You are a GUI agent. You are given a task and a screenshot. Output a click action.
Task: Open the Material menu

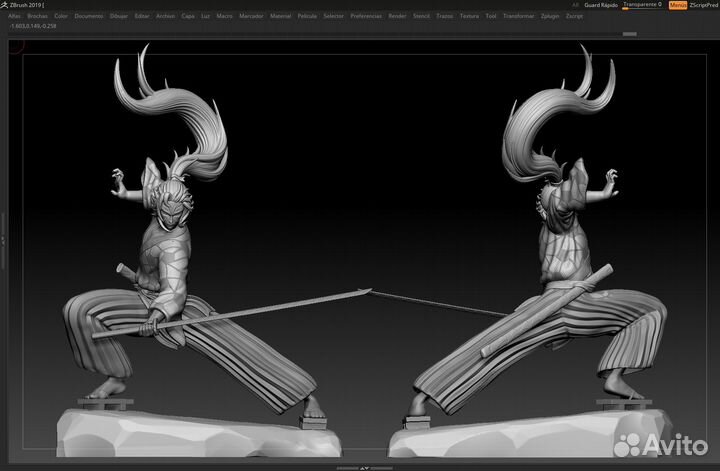pos(281,17)
